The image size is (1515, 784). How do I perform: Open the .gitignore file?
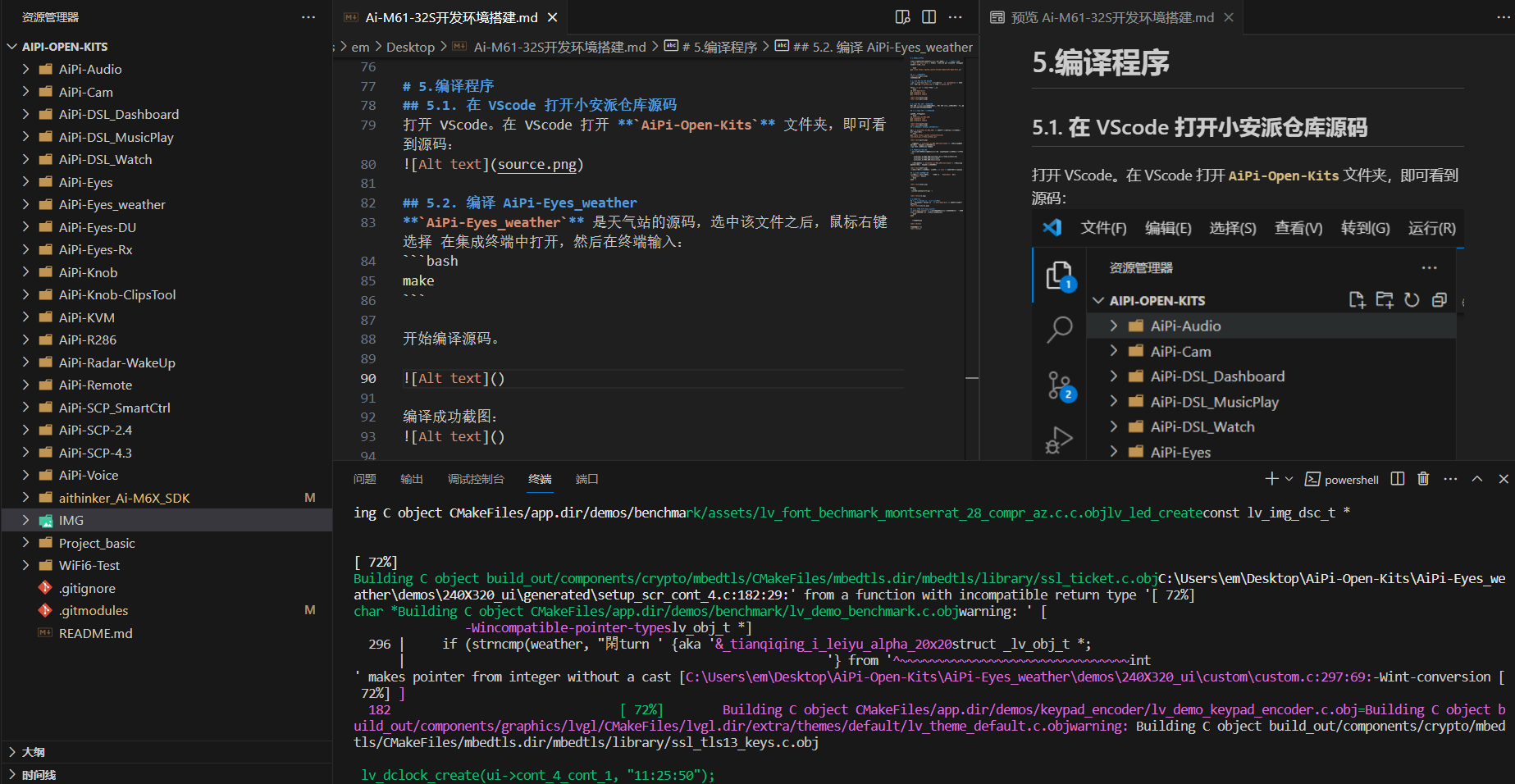point(87,588)
